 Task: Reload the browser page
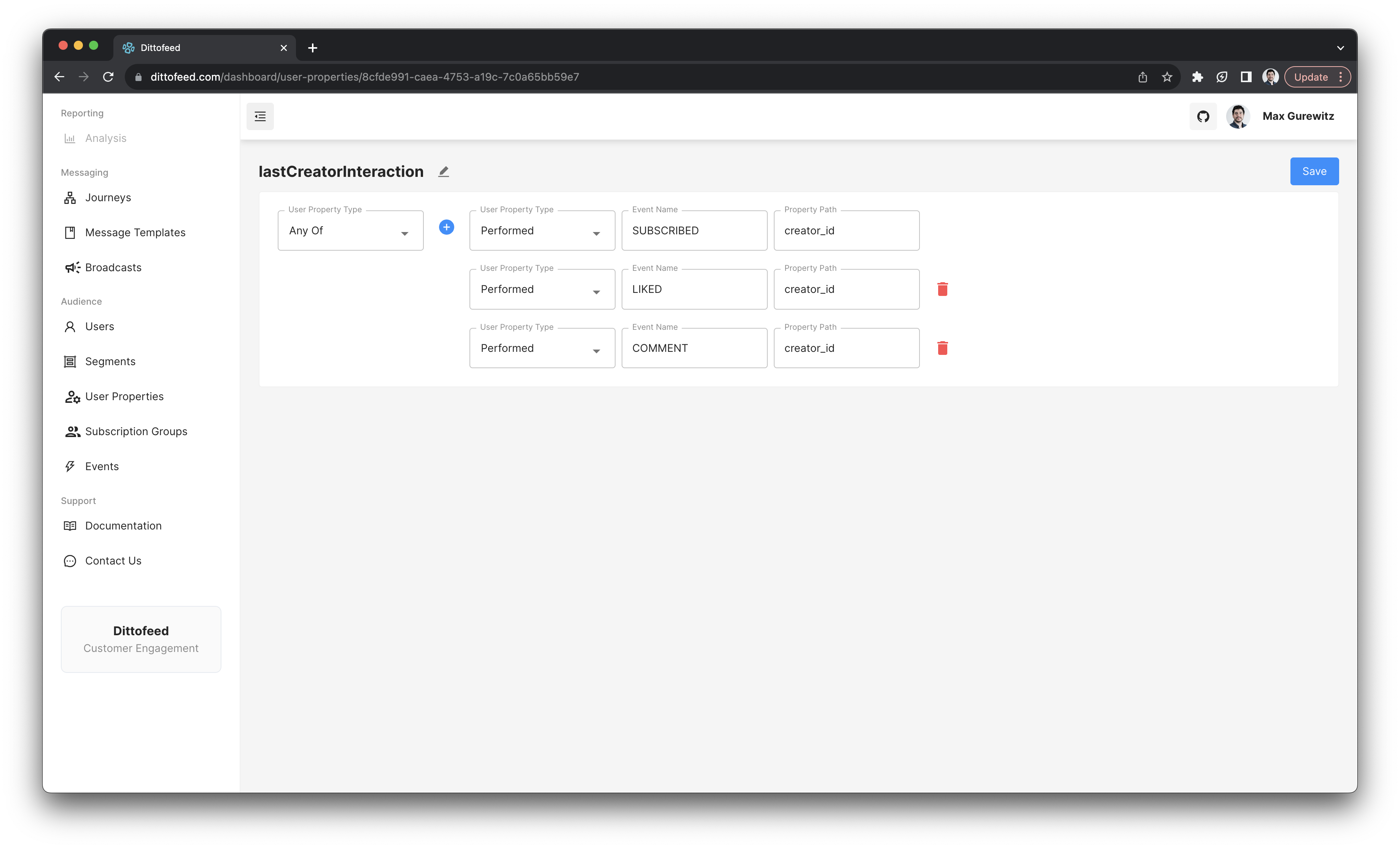click(108, 77)
